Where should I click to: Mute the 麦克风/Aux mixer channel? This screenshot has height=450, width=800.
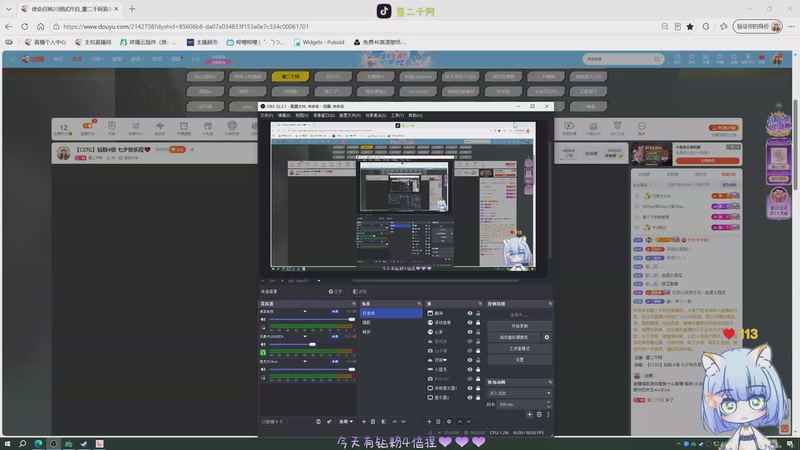263,369
